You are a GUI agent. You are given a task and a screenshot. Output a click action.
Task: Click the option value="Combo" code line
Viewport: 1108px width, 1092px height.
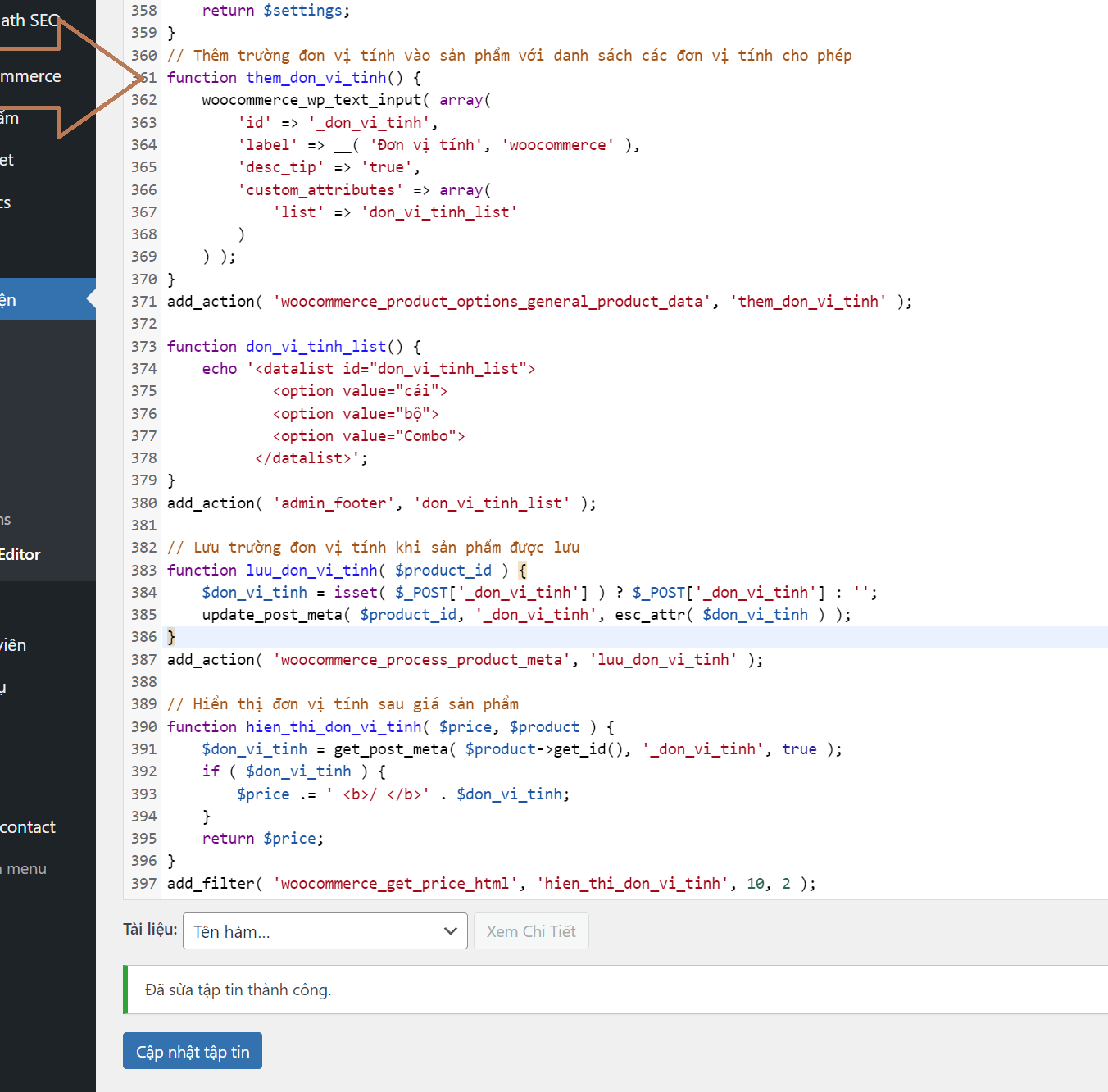pos(369,435)
